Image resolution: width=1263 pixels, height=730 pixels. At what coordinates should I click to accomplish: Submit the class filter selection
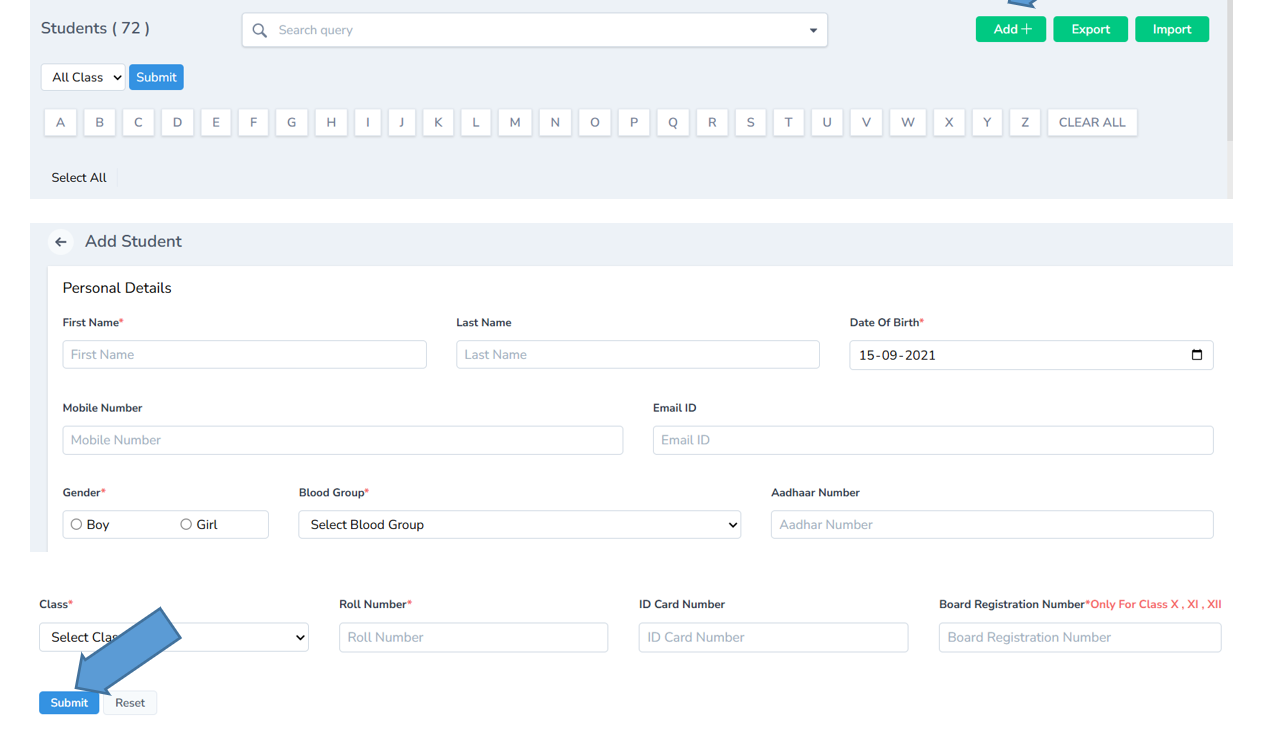click(x=156, y=77)
